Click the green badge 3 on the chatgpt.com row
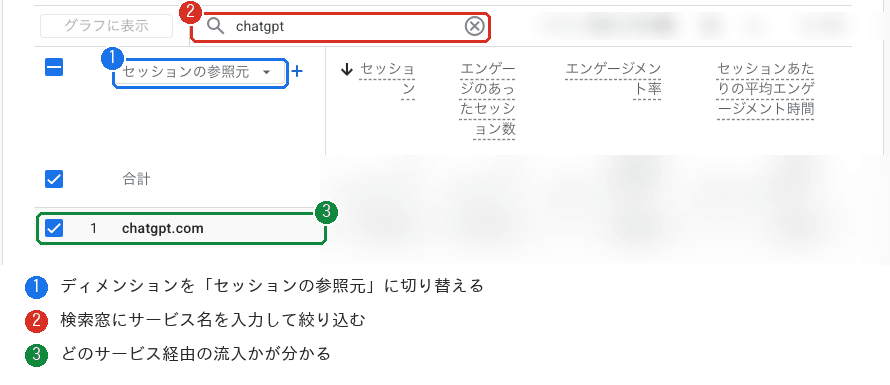 [326, 213]
